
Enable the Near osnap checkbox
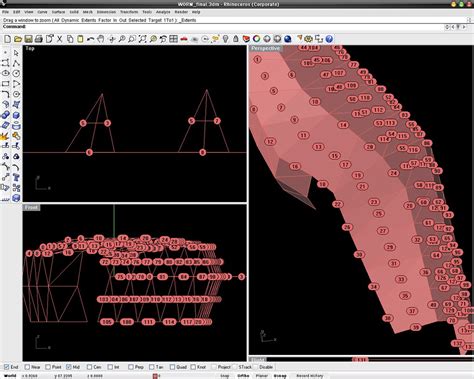click(x=27, y=367)
